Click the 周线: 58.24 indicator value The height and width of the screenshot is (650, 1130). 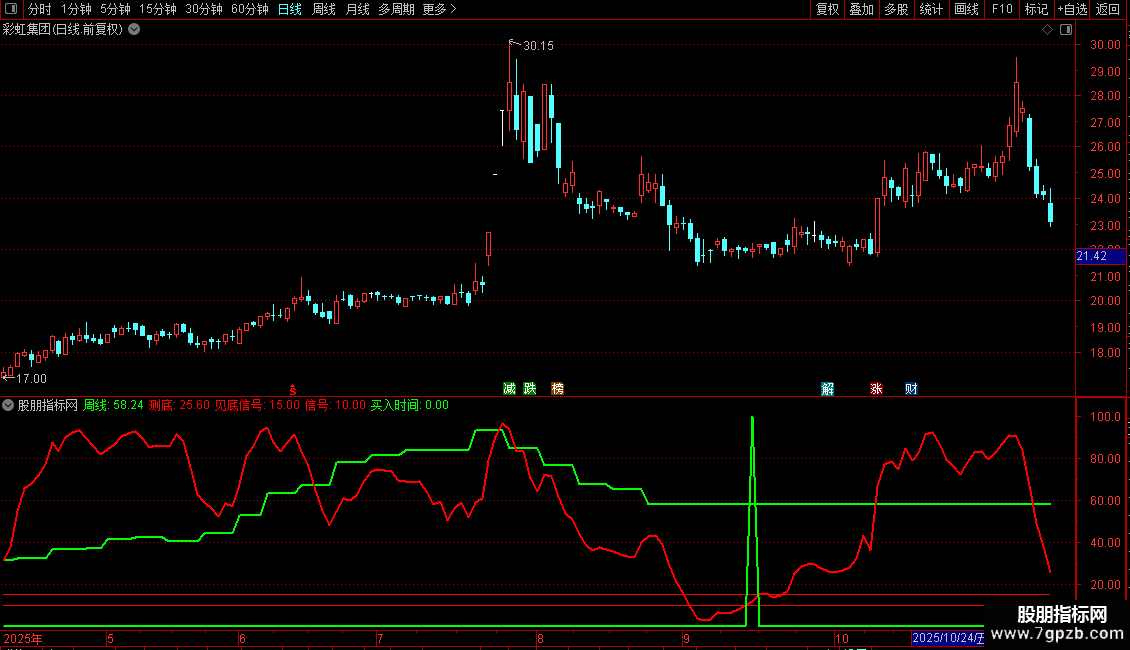(113, 405)
